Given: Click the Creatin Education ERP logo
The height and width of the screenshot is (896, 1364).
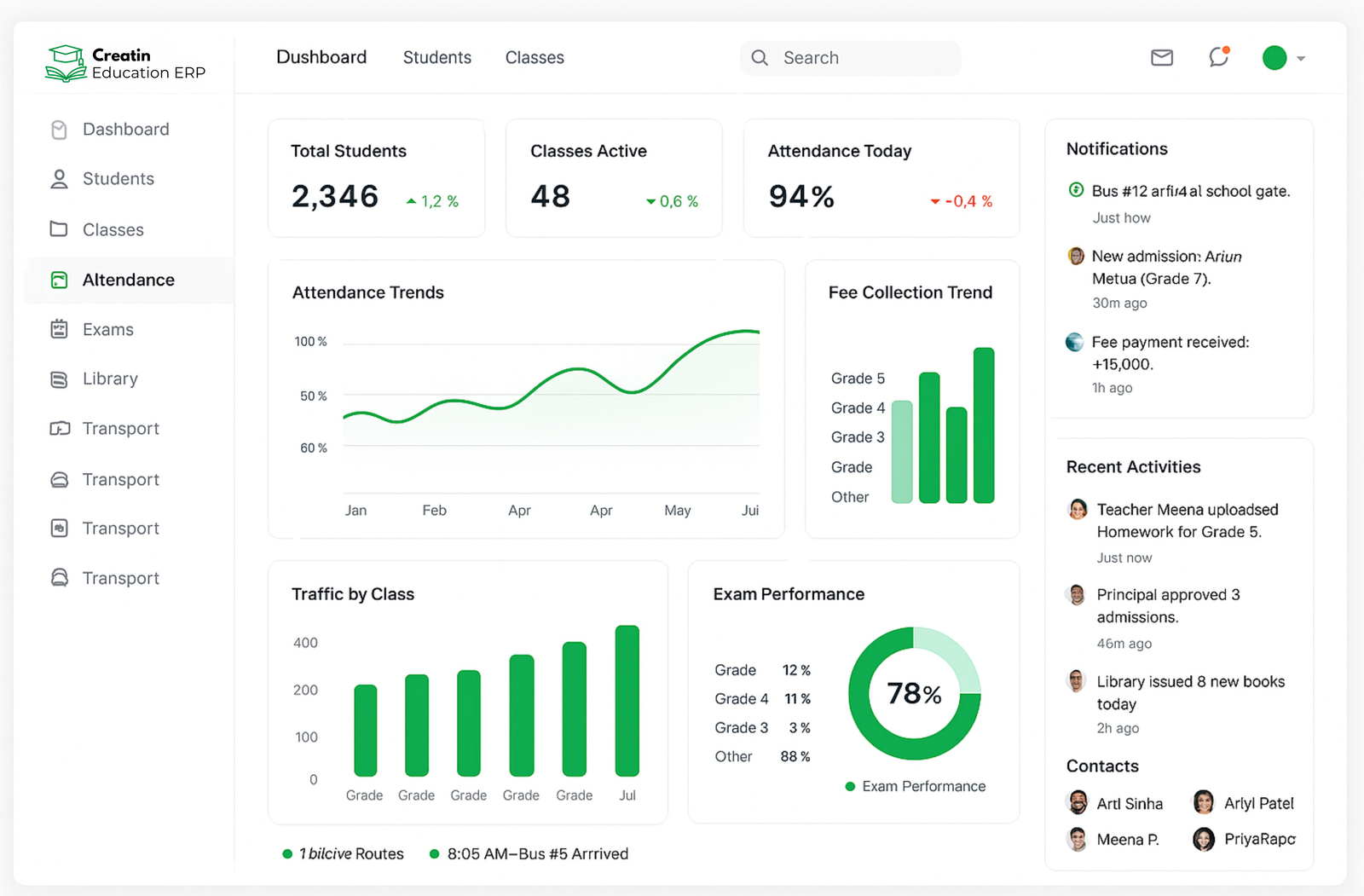Looking at the screenshot, I should [x=124, y=62].
